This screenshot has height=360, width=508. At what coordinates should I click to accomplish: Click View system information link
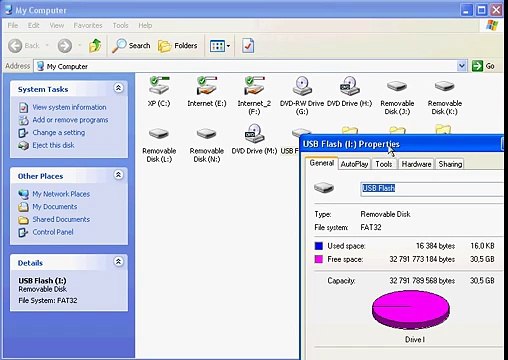[69, 107]
